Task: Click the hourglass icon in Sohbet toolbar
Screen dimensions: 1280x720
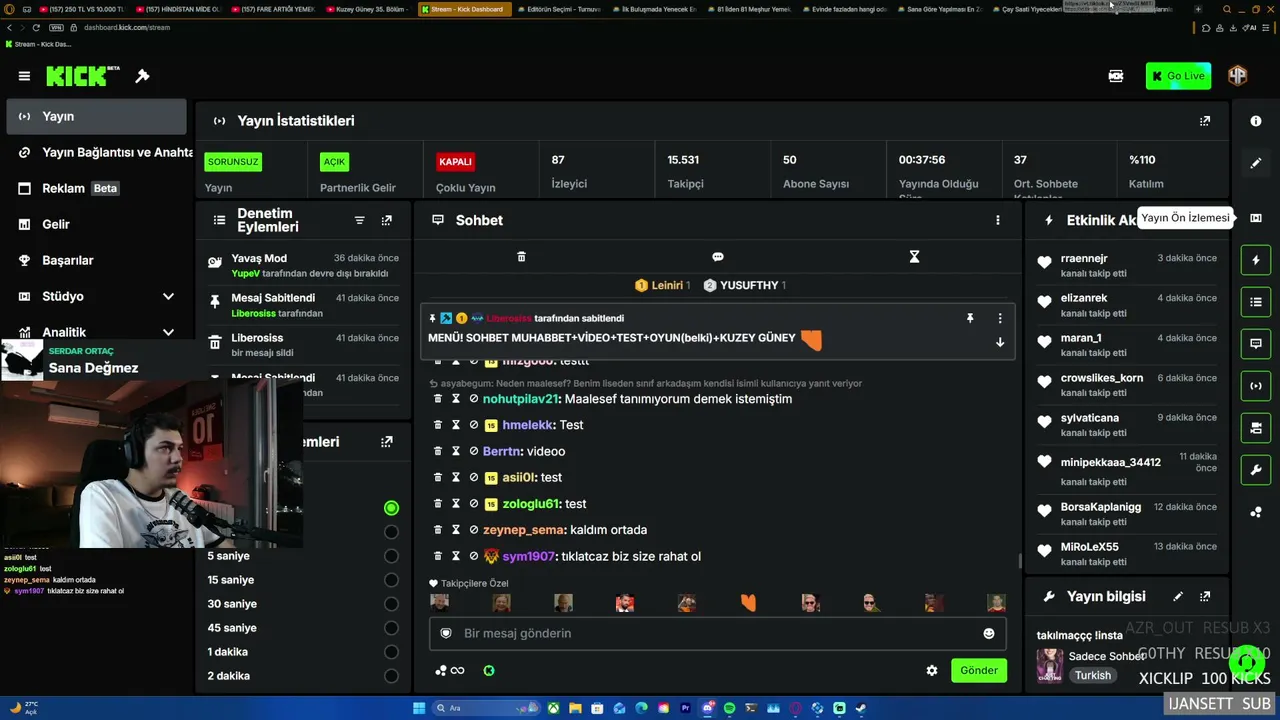Action: 914,257
